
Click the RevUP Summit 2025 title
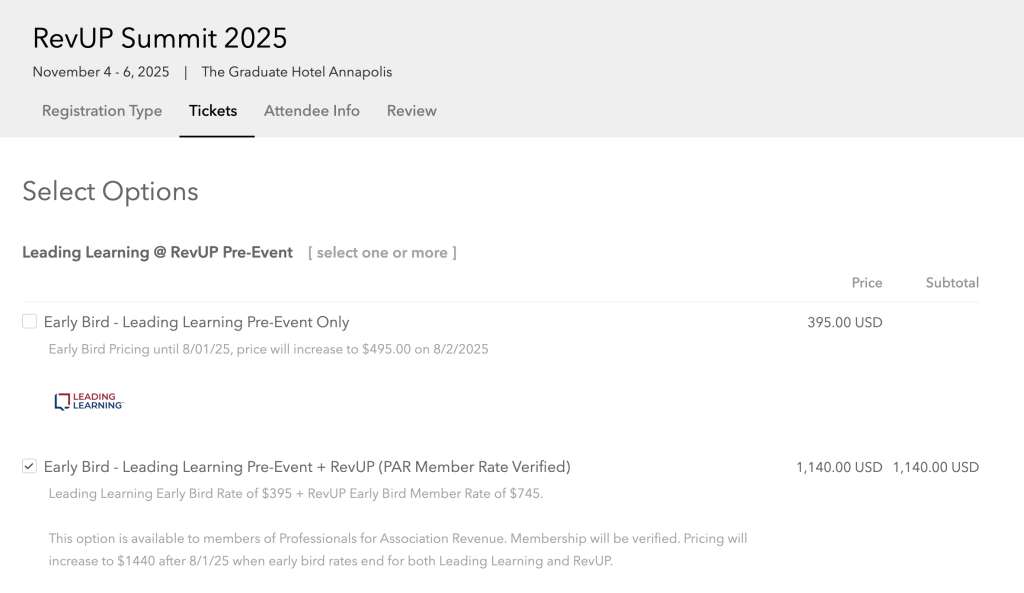point(160,38)
